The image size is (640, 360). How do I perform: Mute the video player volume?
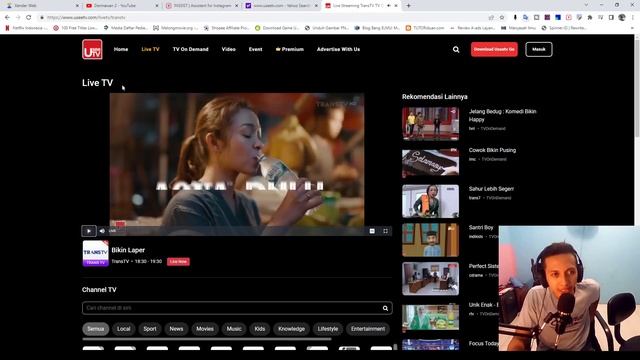click(x=102, y=231)
